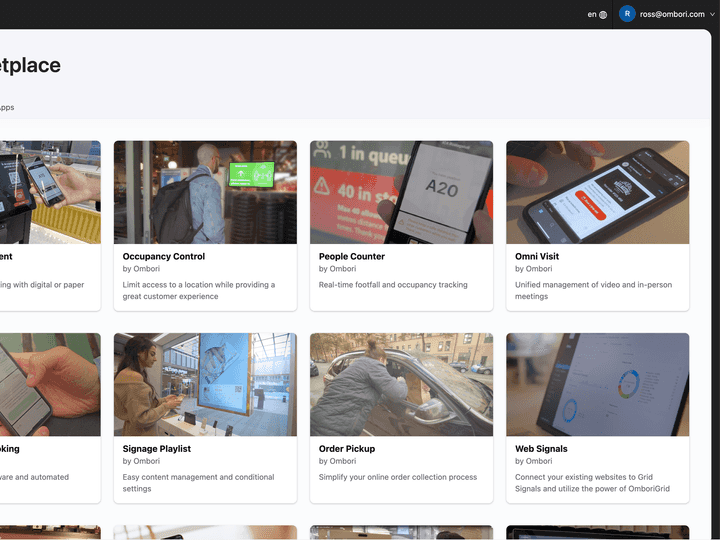720x540 pixels.
Task: Click 'Easy content management and conditional' description
Action: click(x=198, y=483)
